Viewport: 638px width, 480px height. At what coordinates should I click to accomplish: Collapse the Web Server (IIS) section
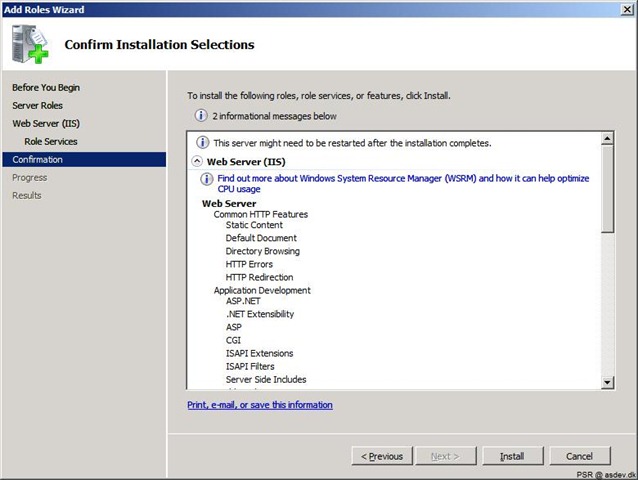click(197, 161)
